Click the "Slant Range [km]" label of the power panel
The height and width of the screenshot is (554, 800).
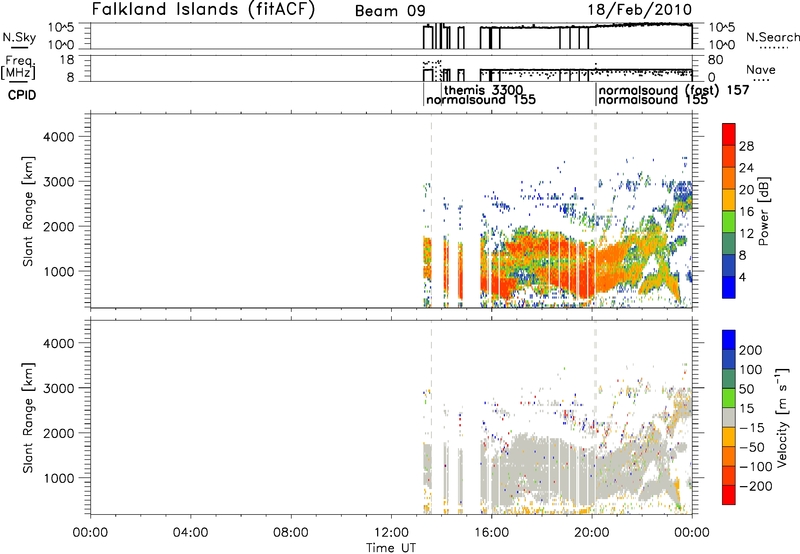click(x=28, y=211)
